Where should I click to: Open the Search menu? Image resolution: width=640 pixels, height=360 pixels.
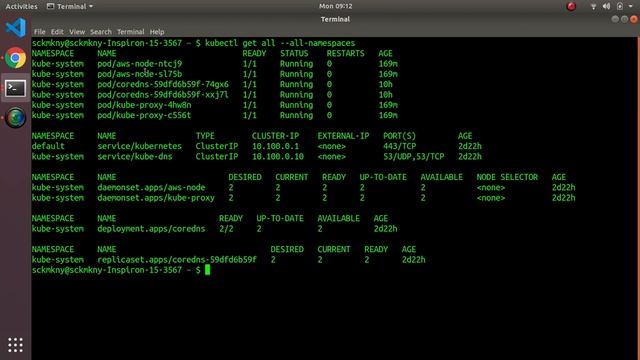click(x=101, y=32)
